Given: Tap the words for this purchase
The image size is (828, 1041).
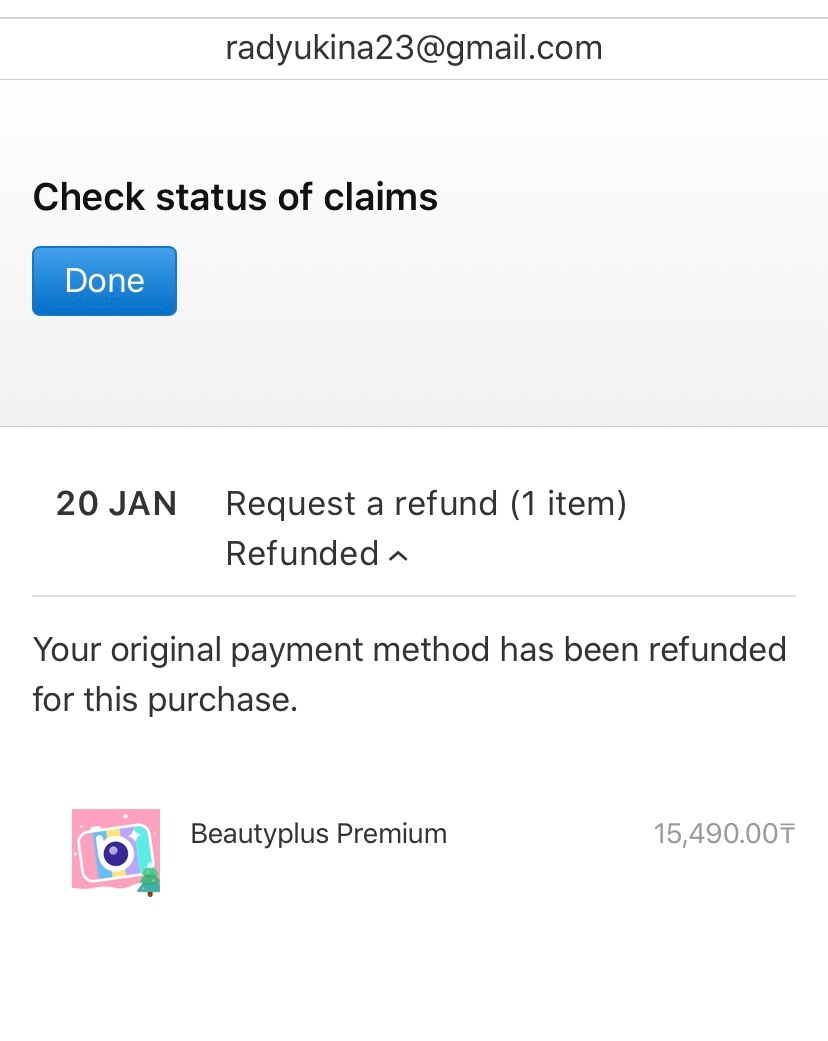Looking at the screenshot, I should click(x=165, y=699).
